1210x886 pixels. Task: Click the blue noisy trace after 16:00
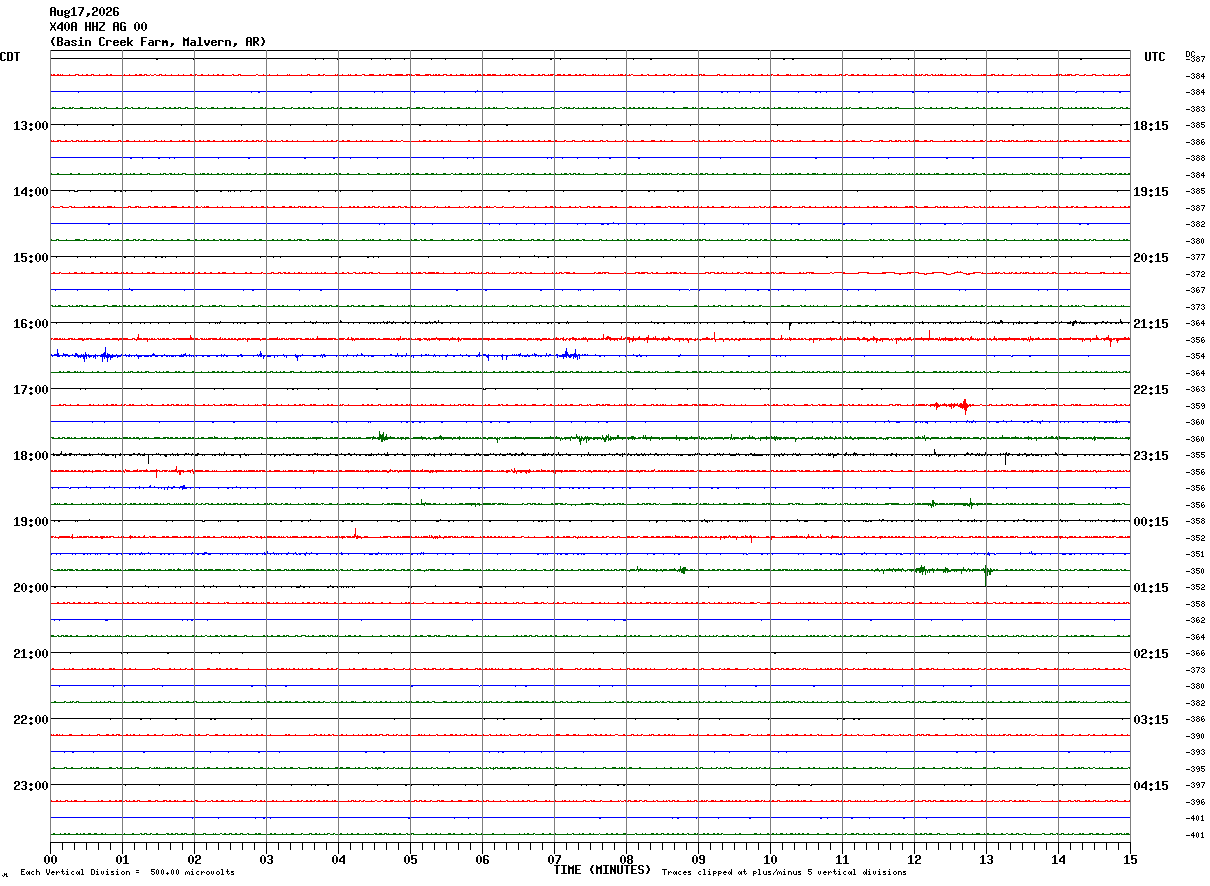coord(315,355)
